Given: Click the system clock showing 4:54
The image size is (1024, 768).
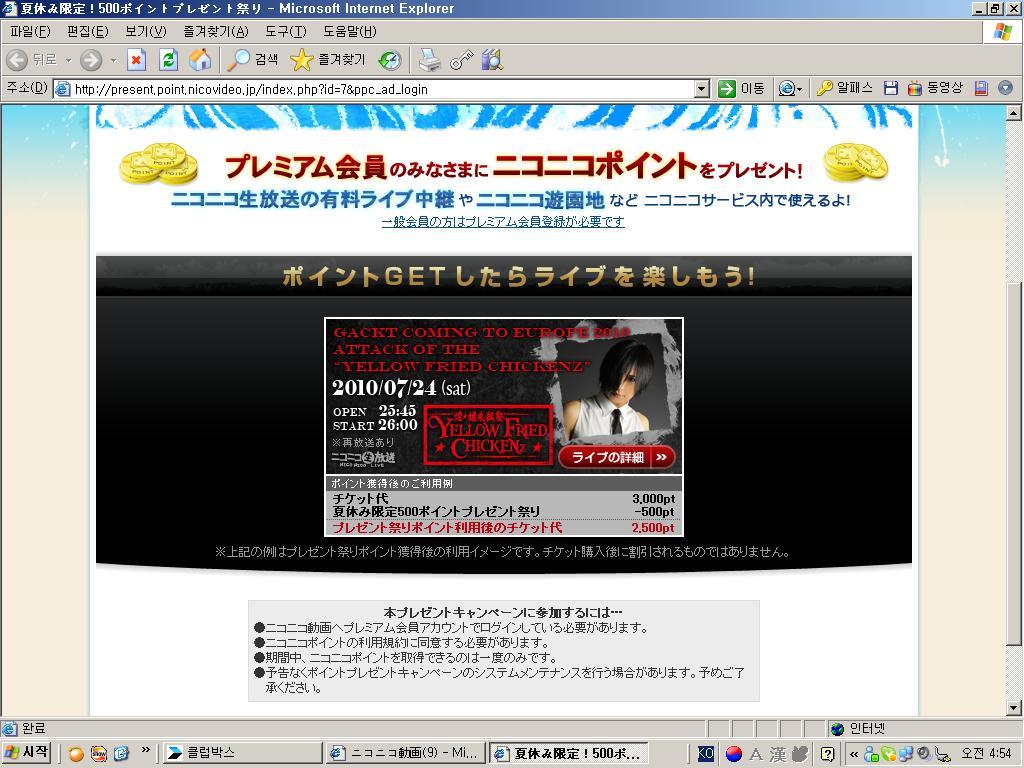Looking at the screenshot, I should tap(986, 754).
